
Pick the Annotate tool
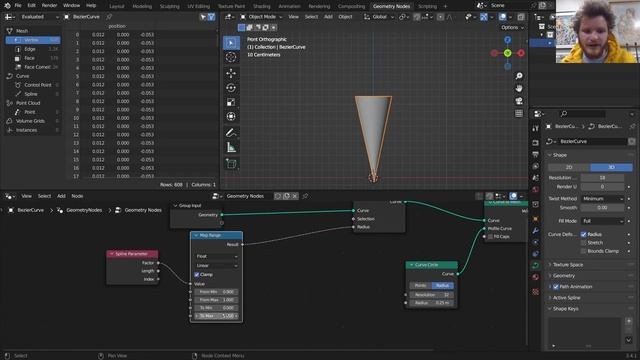point(231,133)
